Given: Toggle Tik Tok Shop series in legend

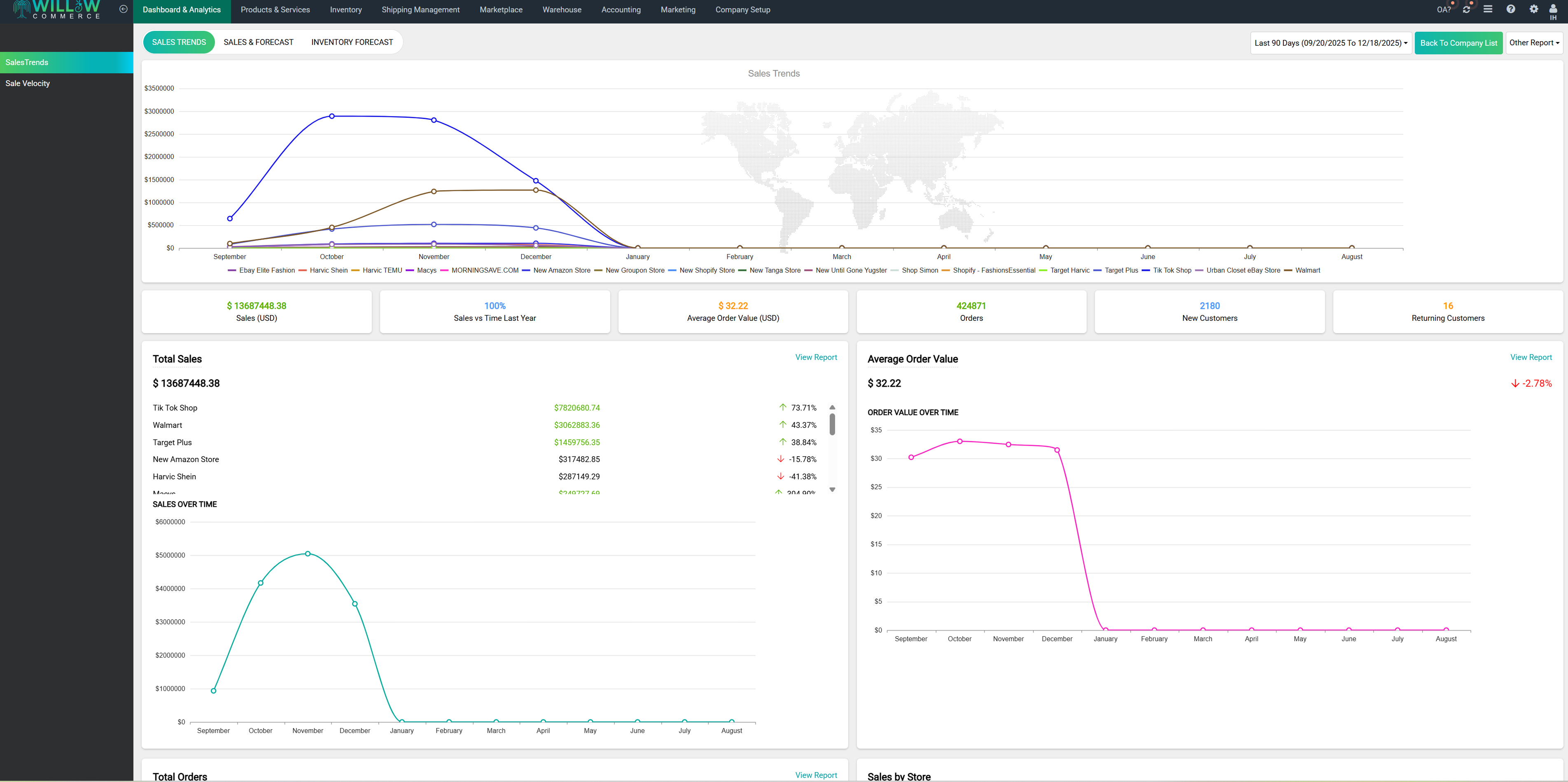Looking at the screenshot, I should tap(1172, 270).
